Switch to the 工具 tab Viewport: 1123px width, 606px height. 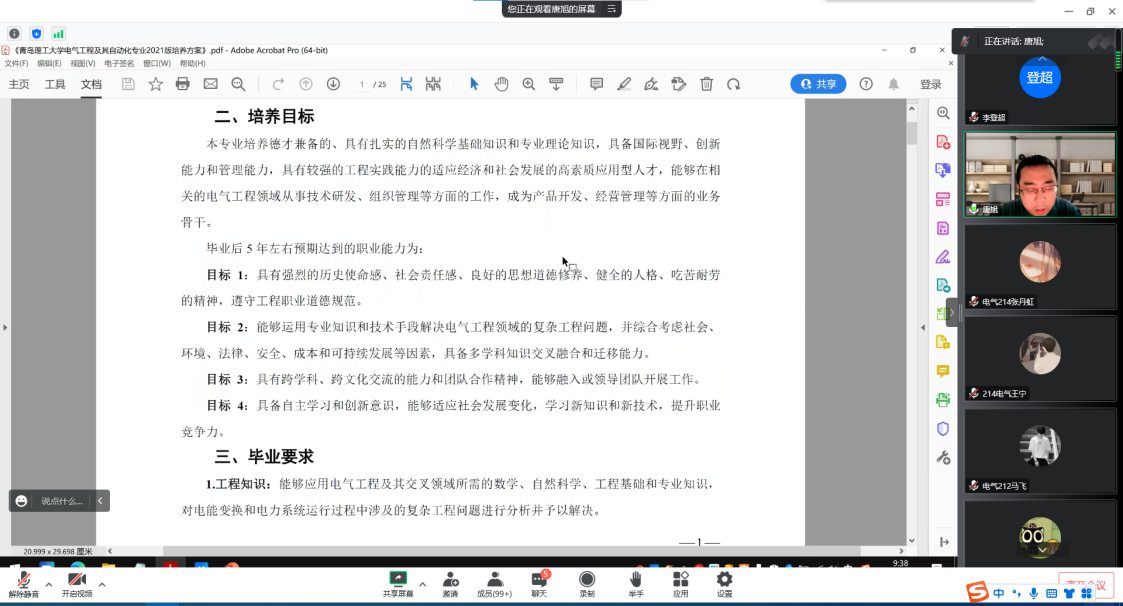point(55,84)
